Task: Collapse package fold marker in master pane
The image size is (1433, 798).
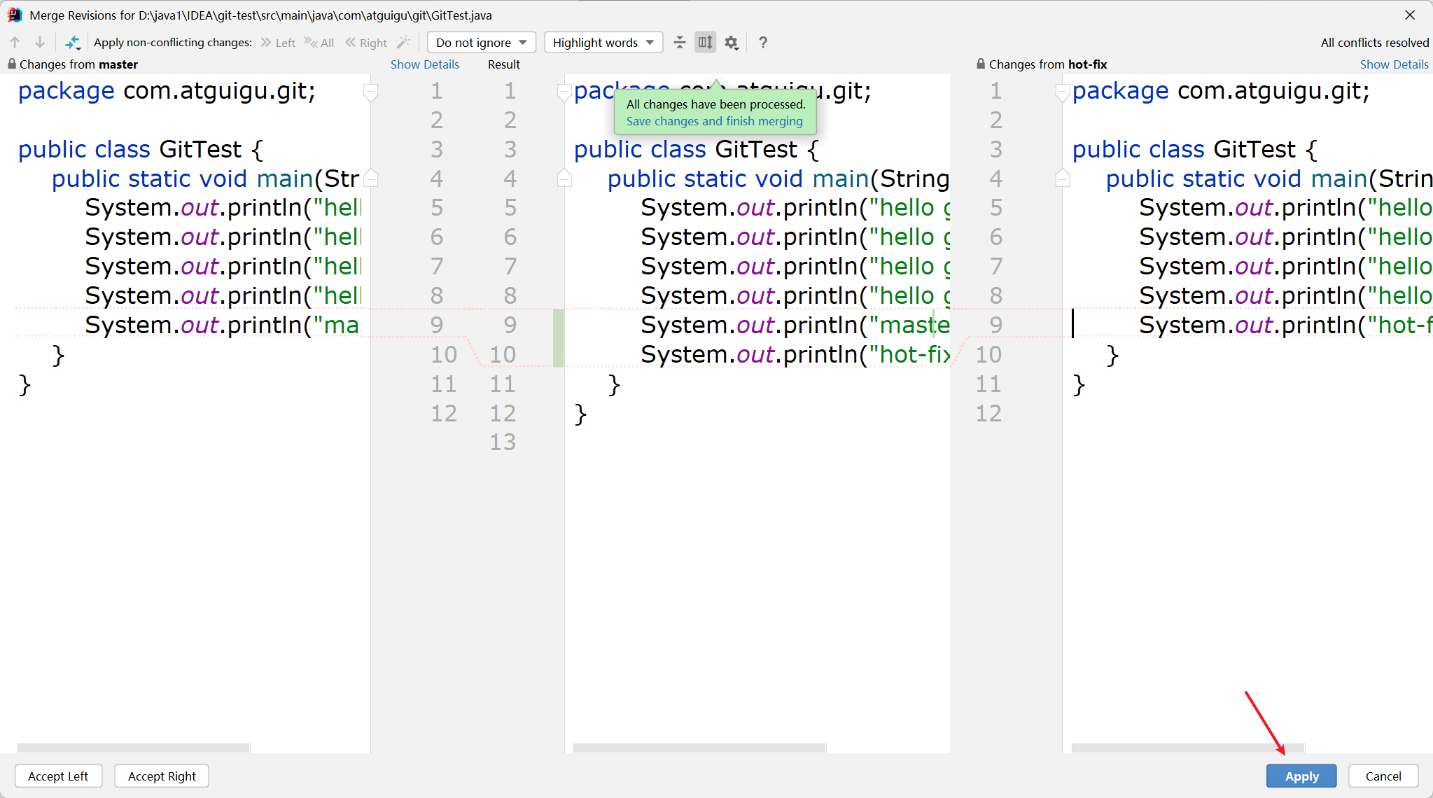Action: pos(370,92)
